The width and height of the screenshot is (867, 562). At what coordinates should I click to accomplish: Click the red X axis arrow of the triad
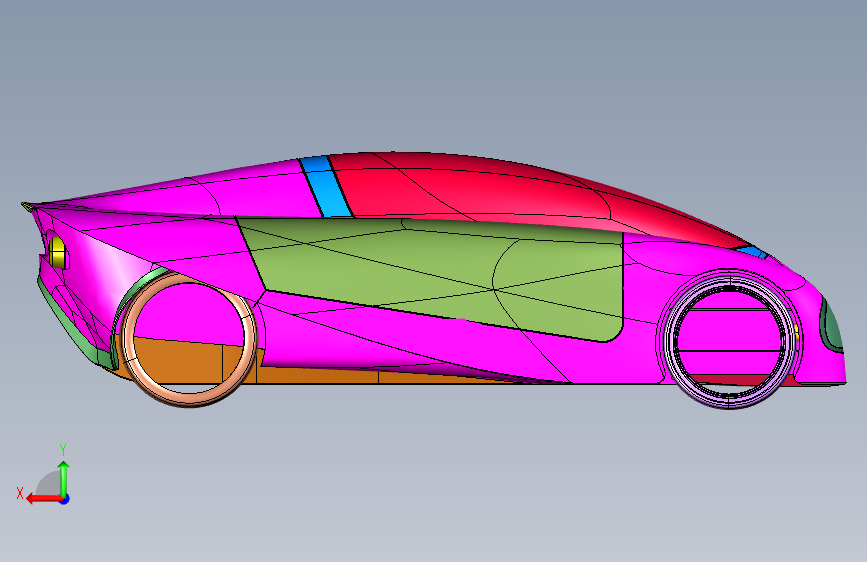(44, 499)
